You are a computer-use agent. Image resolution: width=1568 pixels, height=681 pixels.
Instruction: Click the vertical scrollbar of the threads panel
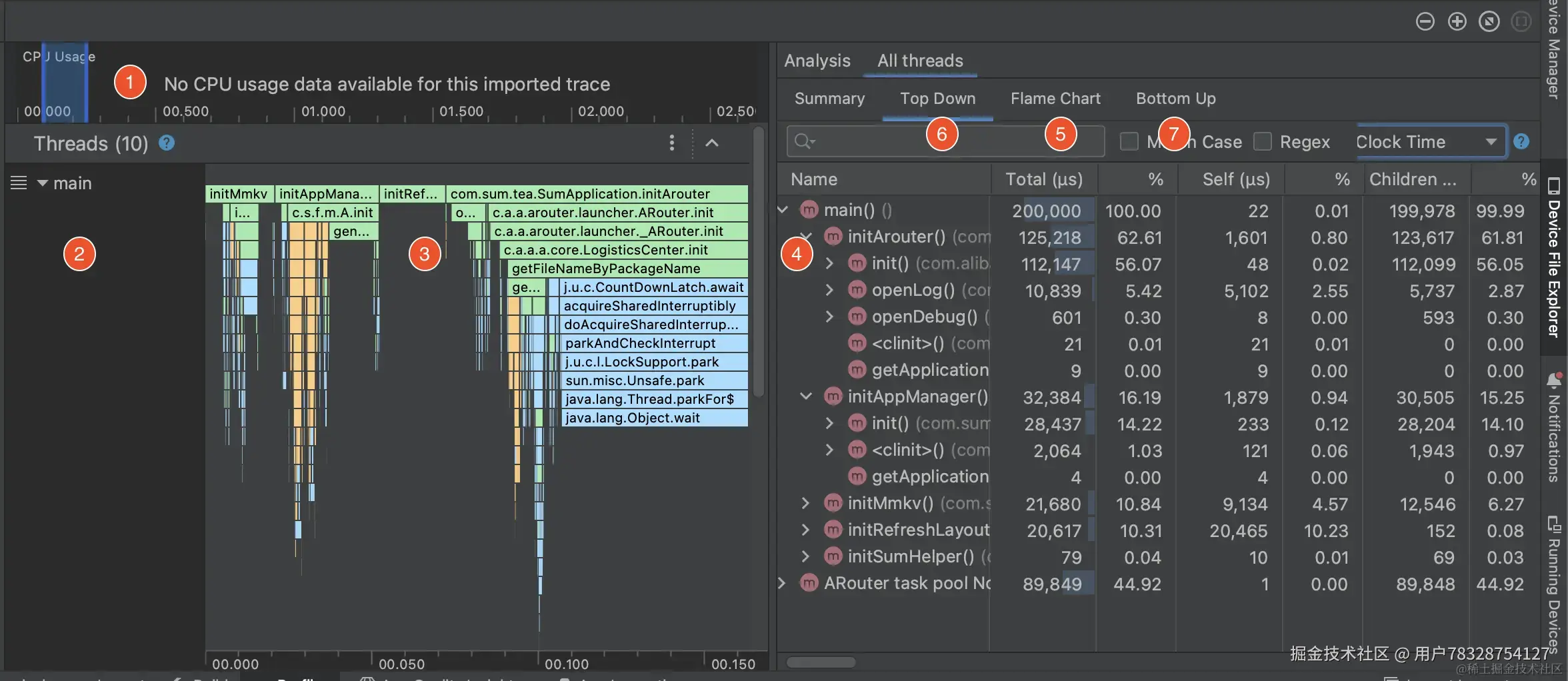(759, 263)
